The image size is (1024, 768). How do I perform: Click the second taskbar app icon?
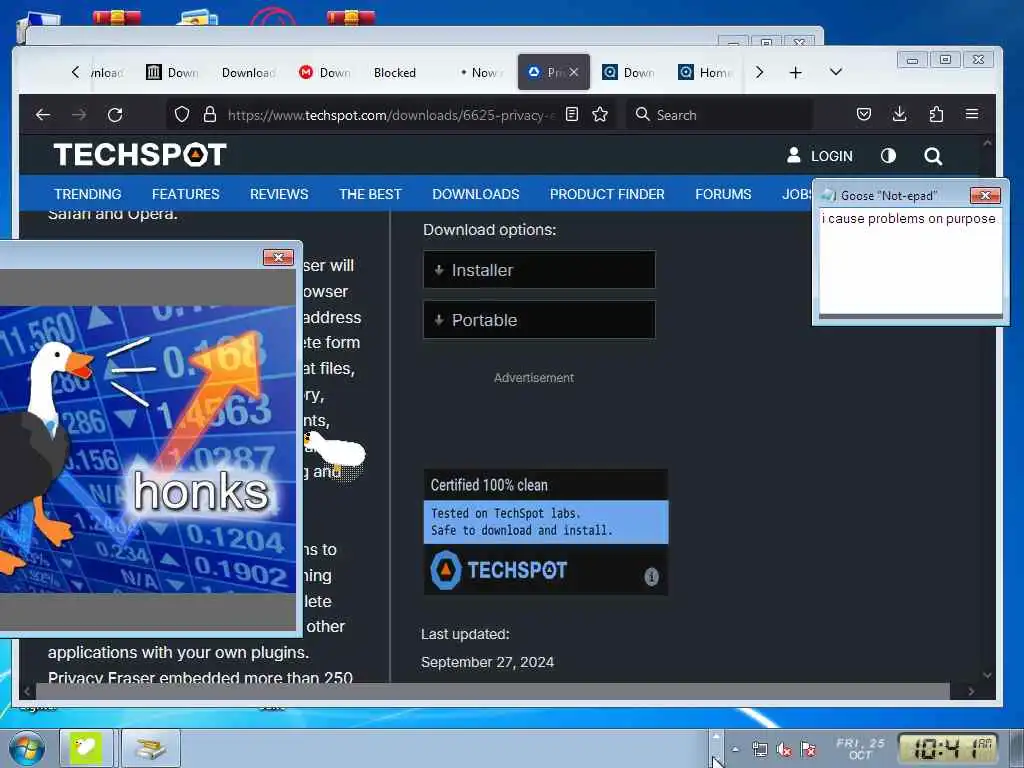click(151, 748)
